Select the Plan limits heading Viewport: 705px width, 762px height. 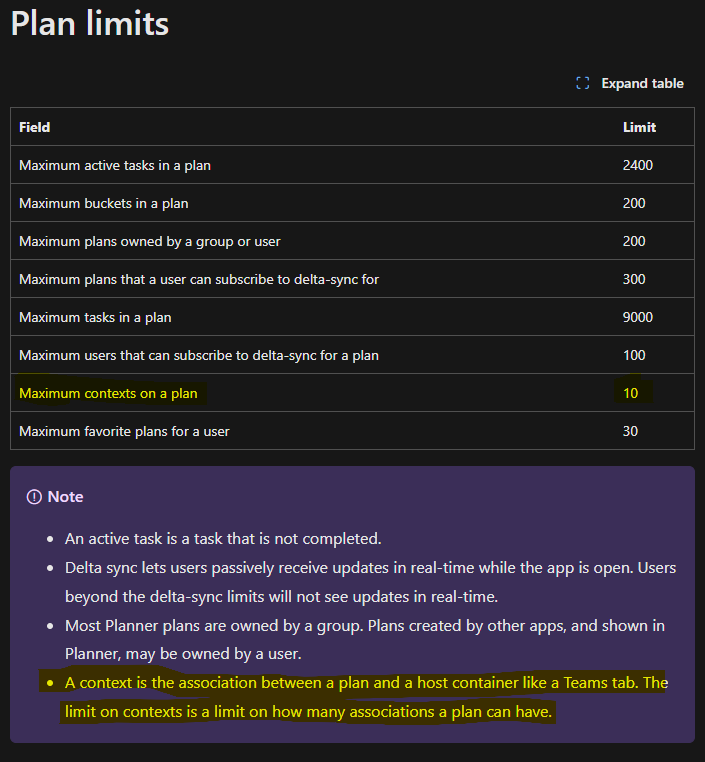[90, 23]
